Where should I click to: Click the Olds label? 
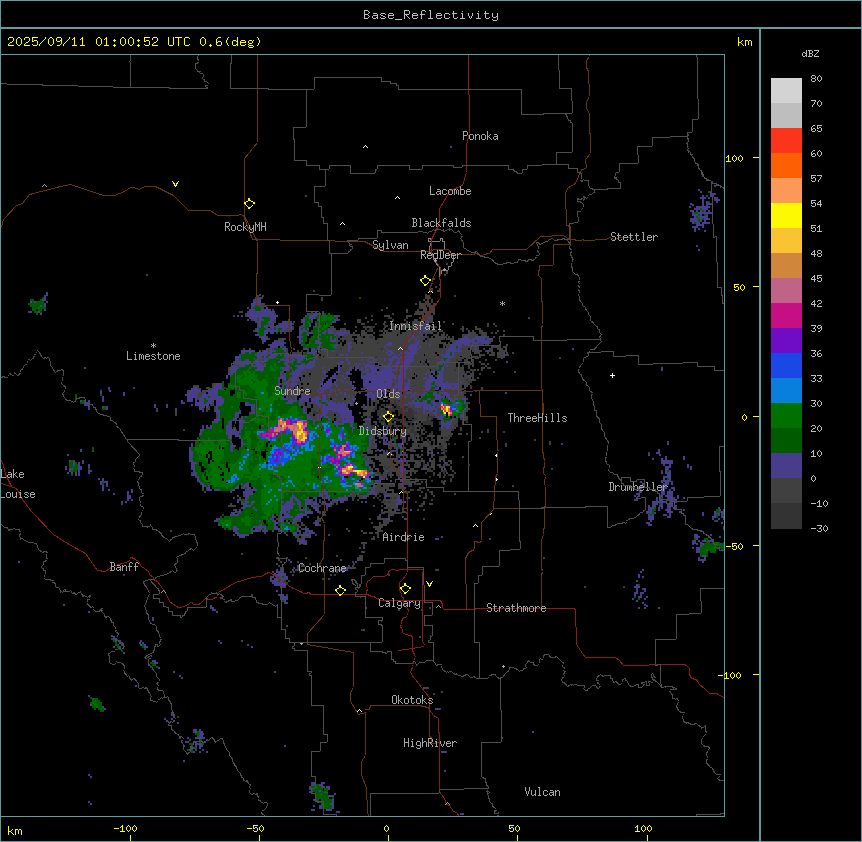pyautogui.click(x=388, y=394)
